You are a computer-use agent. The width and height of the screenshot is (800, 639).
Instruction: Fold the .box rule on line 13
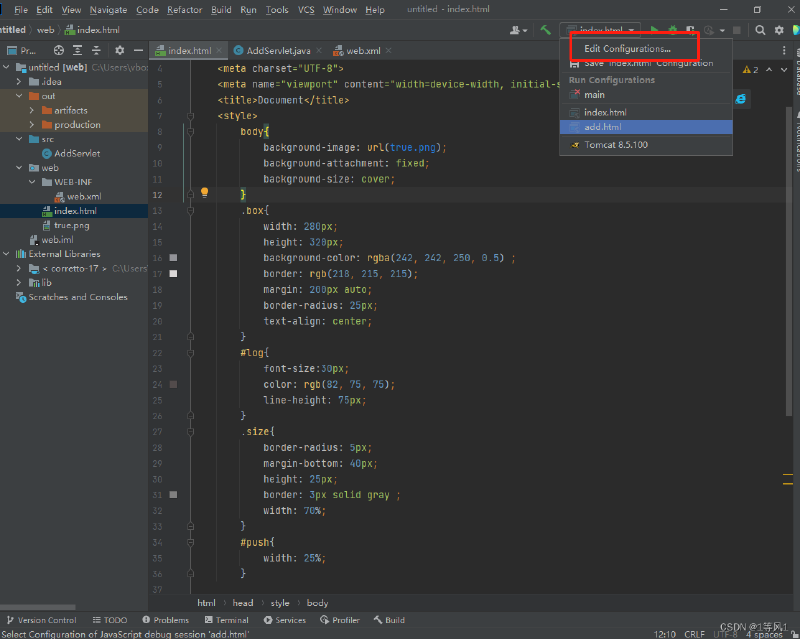[190, 210]
